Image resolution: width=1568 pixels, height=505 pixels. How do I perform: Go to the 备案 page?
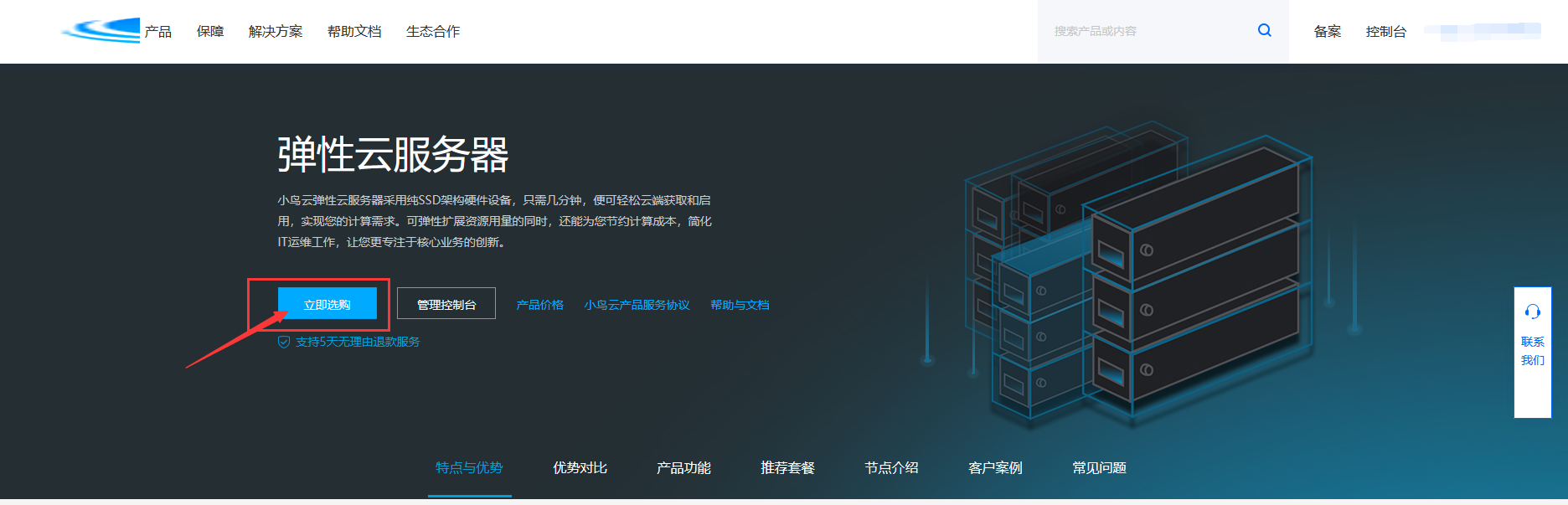[x=1328, y=31]
